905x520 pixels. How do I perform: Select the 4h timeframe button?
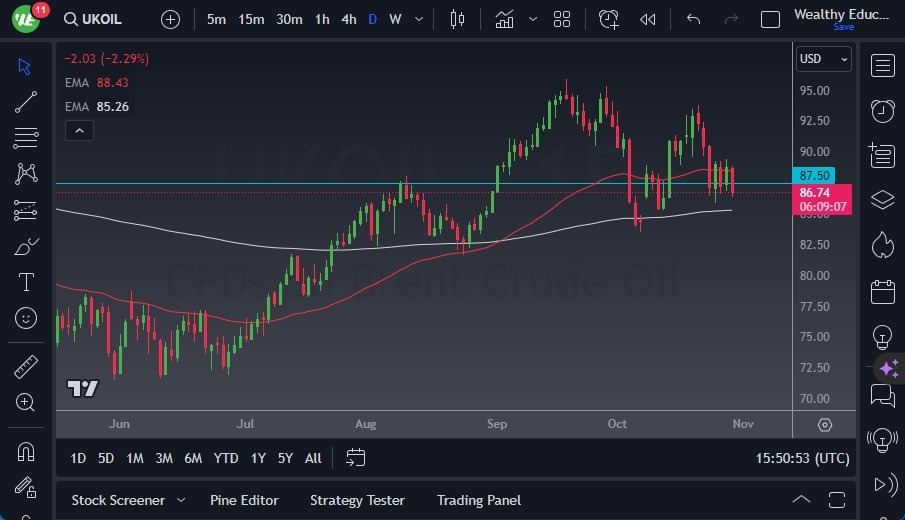point(348,19)
